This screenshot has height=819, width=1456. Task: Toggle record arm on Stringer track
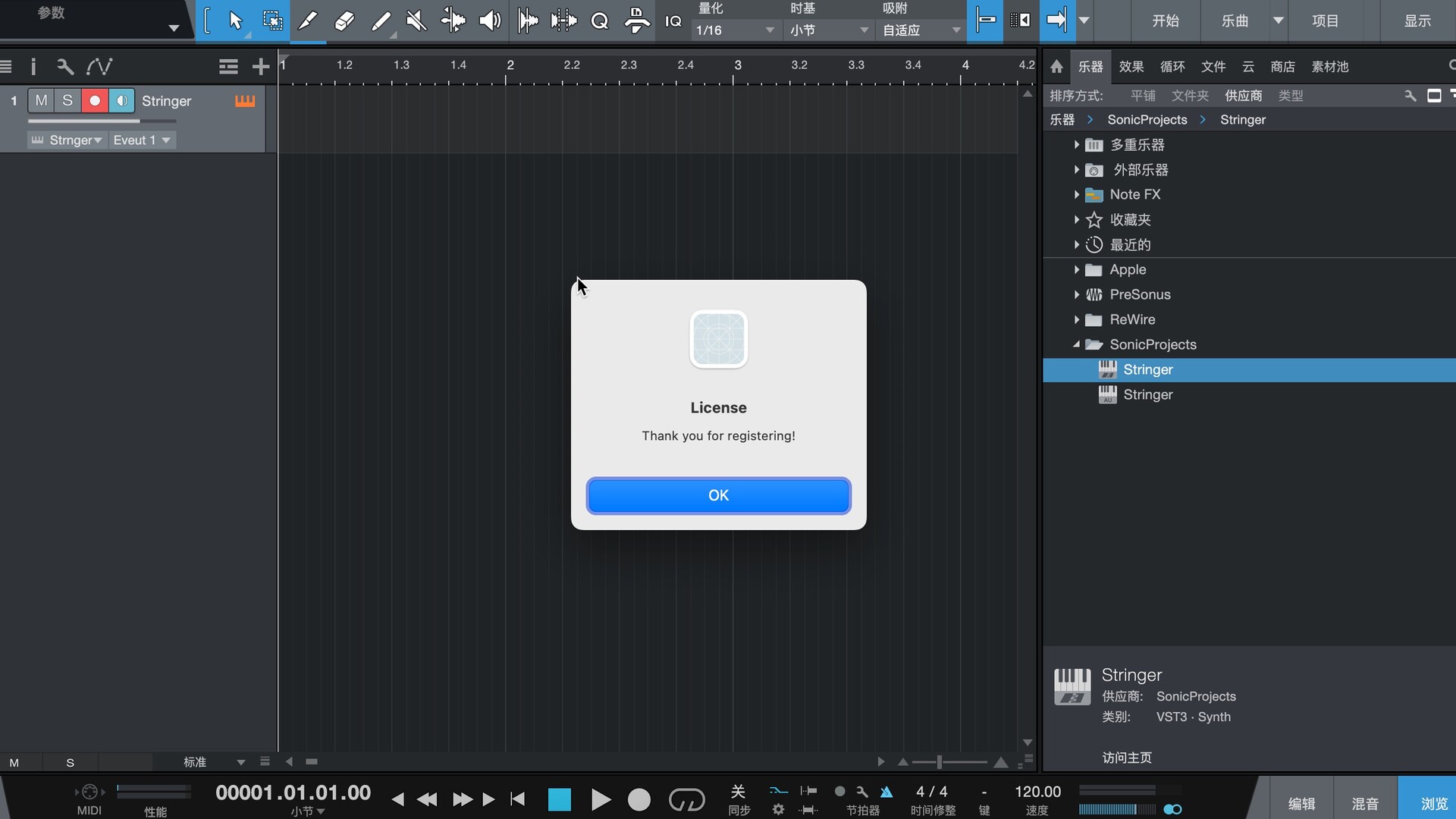(x=94, y=101)
